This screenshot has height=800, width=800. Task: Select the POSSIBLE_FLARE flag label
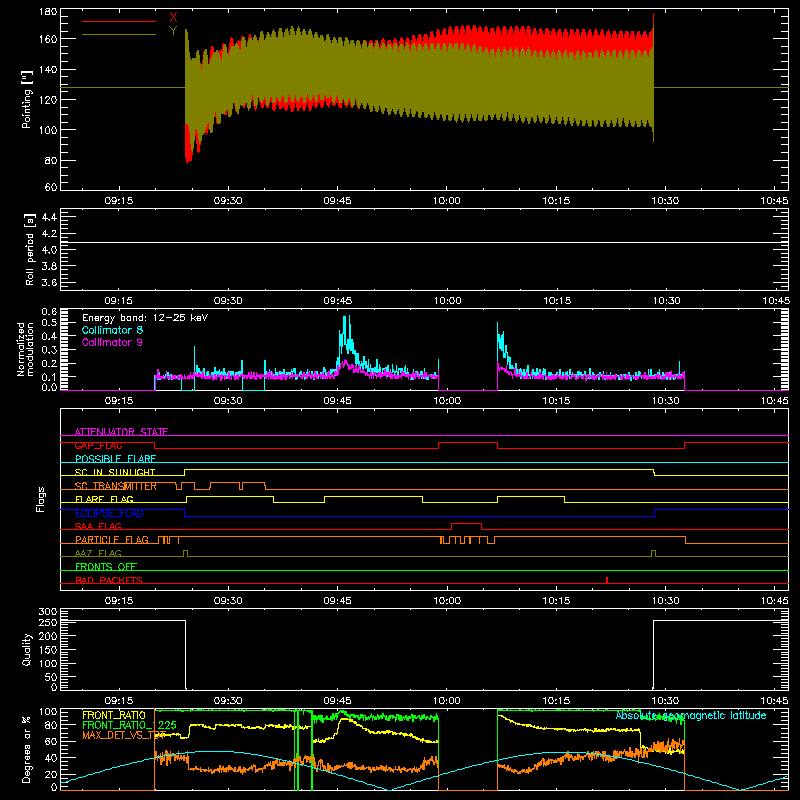tap(115, 459)
